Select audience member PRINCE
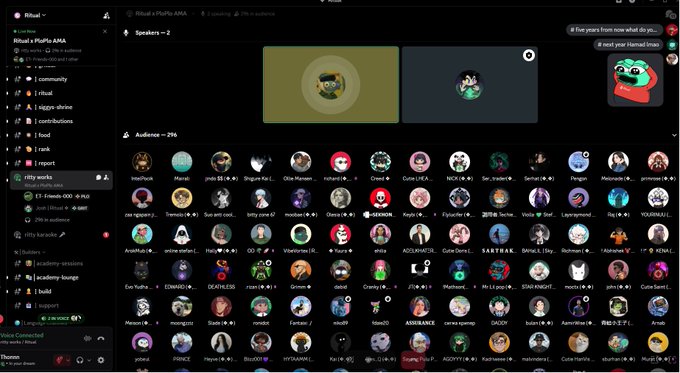This screenshot has height=373, width=680. 182,347
